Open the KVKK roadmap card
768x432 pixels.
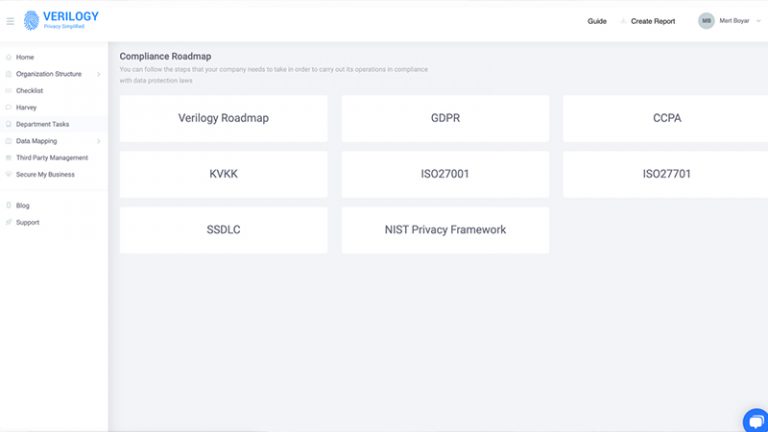[223, 174]
